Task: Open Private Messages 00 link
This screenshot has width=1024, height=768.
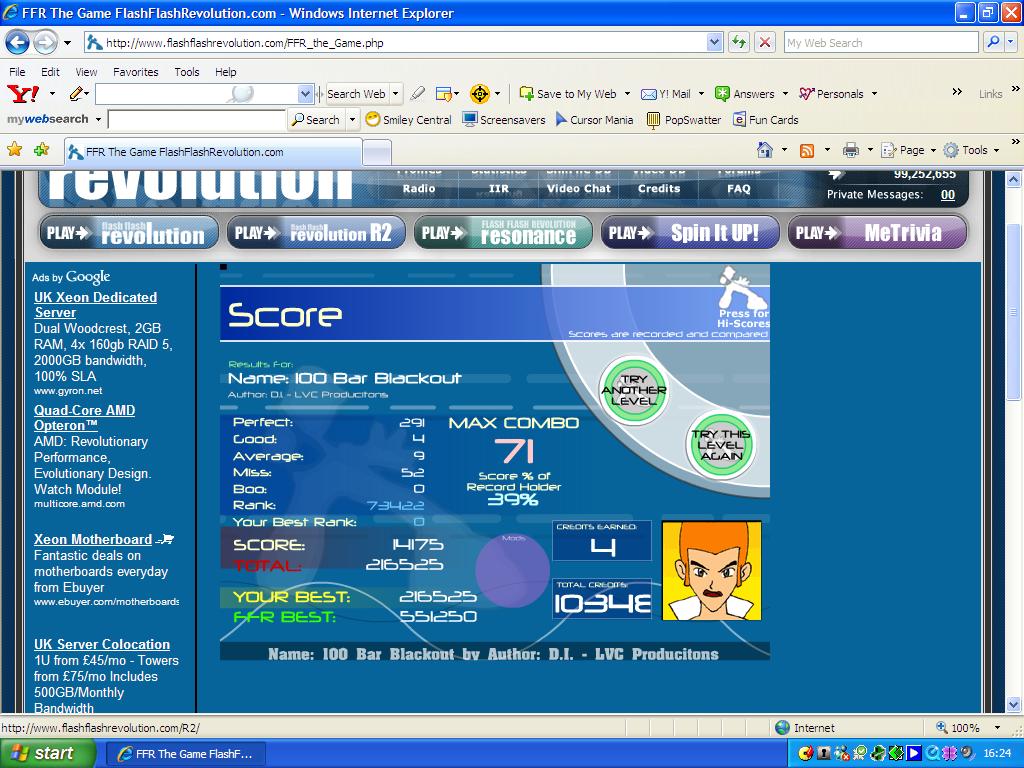Action: point(948,195)
